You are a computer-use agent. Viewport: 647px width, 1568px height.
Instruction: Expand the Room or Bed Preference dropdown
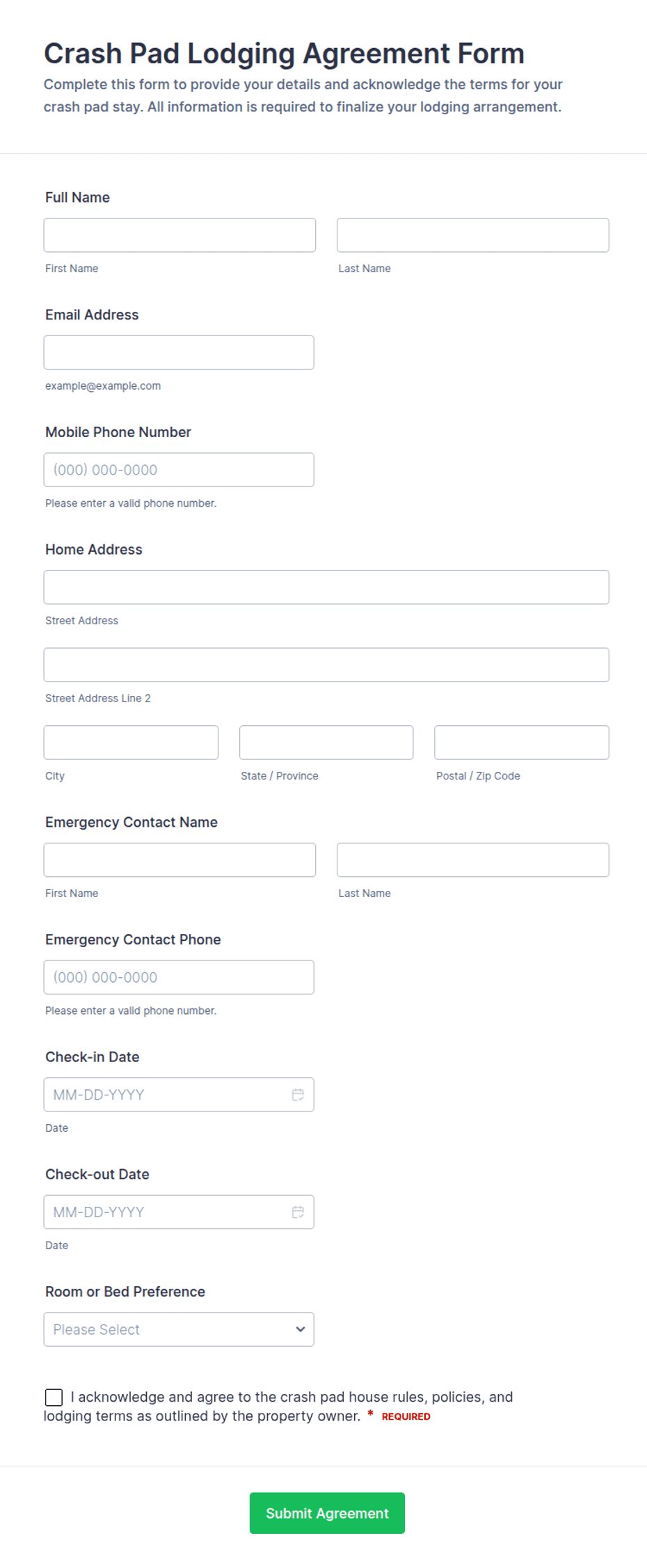pos(179,1329)
